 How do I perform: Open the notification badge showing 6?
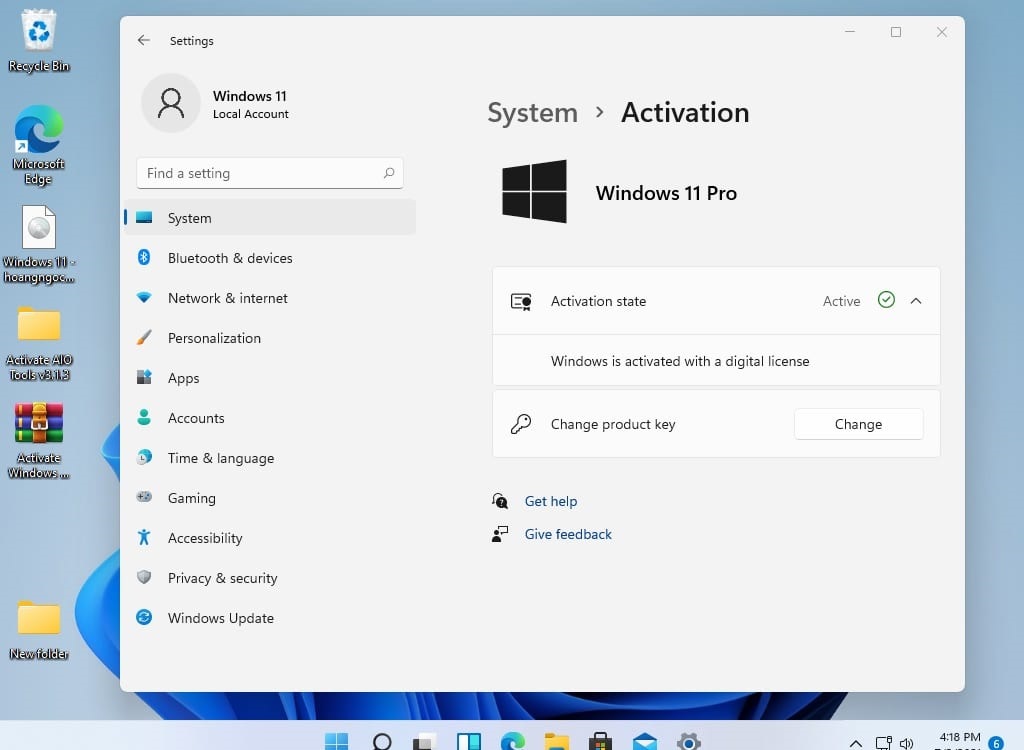pyautogui.click(x=996, y=743)
